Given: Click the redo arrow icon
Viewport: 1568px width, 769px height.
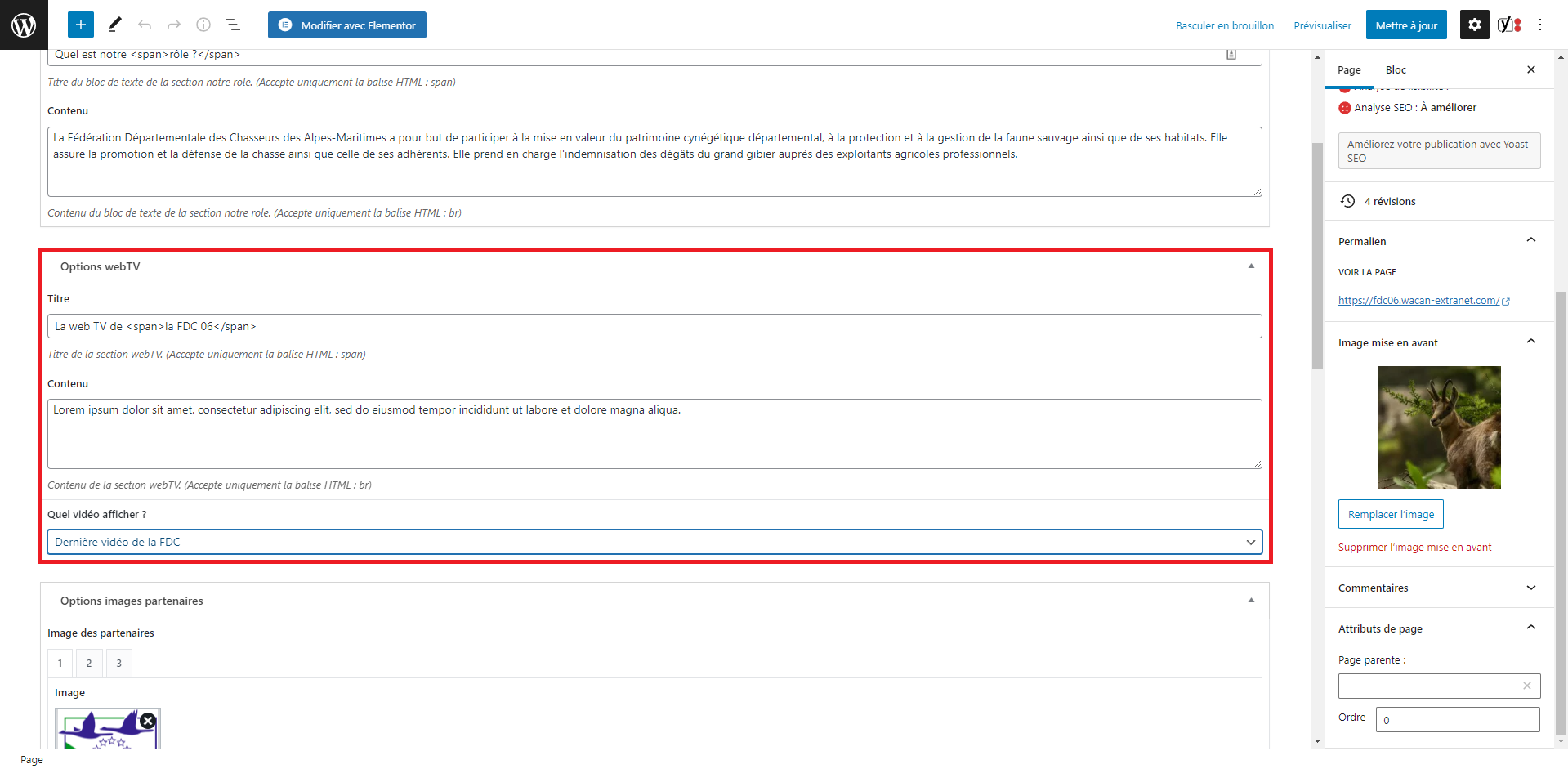Looking at the screenshot, I should pos(174,25).
